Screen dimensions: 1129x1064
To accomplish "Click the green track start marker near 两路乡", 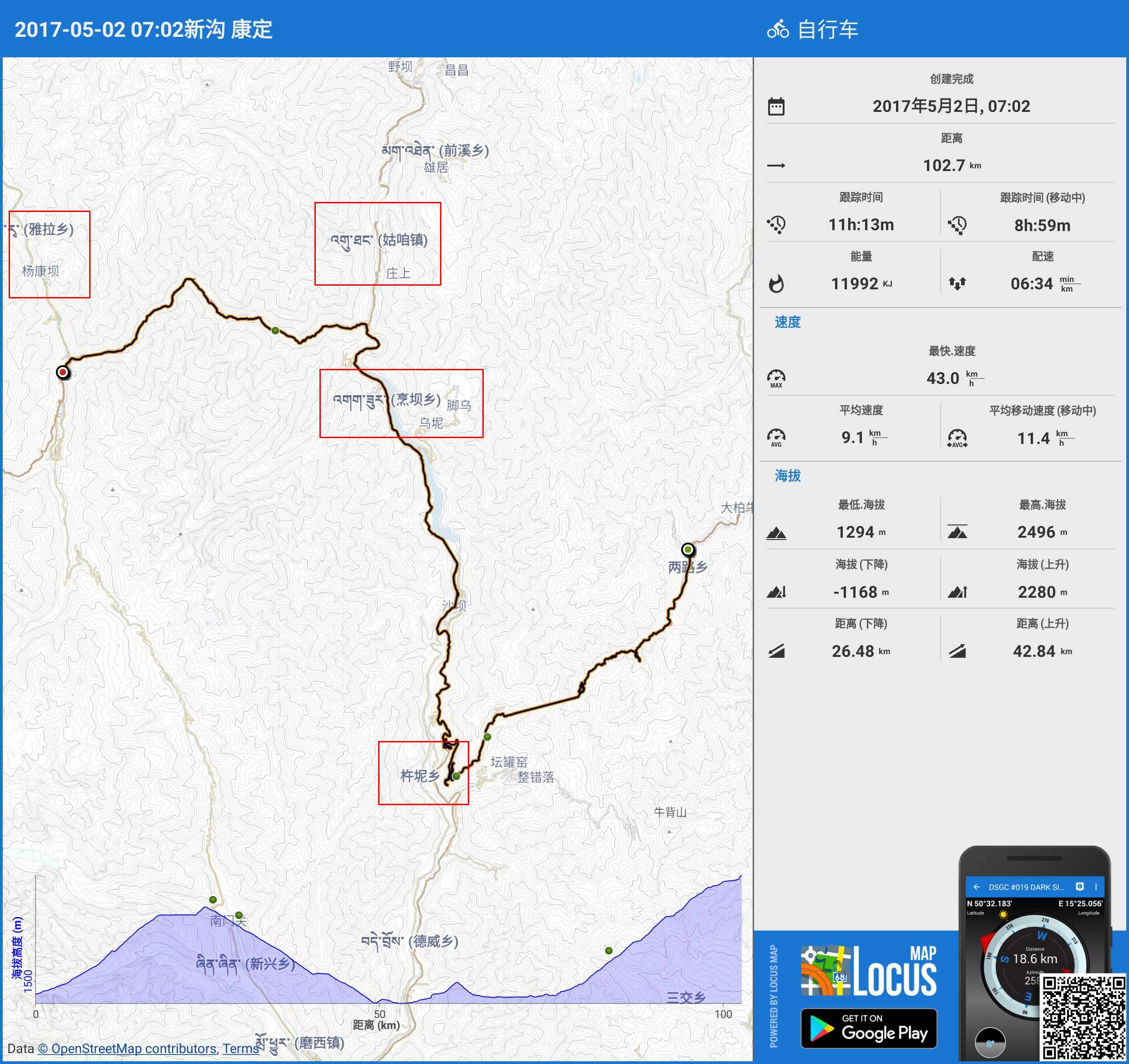I will point(688,549).
